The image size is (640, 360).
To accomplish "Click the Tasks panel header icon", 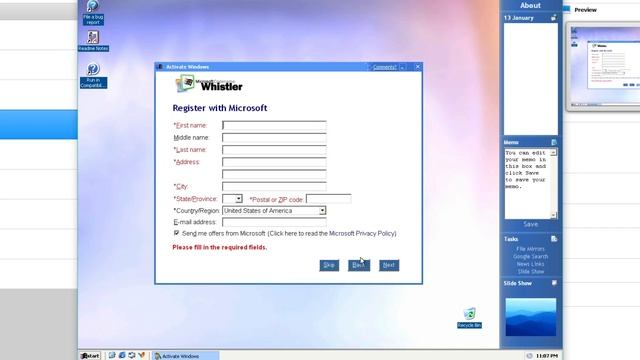I will click(x=554, y=239).
